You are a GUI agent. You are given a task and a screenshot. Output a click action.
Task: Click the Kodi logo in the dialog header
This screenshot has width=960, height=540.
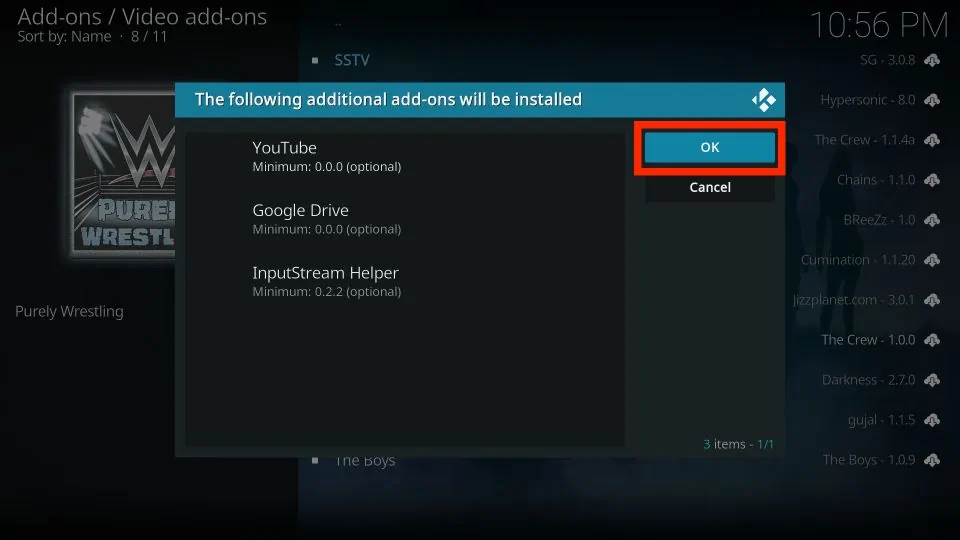763,100
